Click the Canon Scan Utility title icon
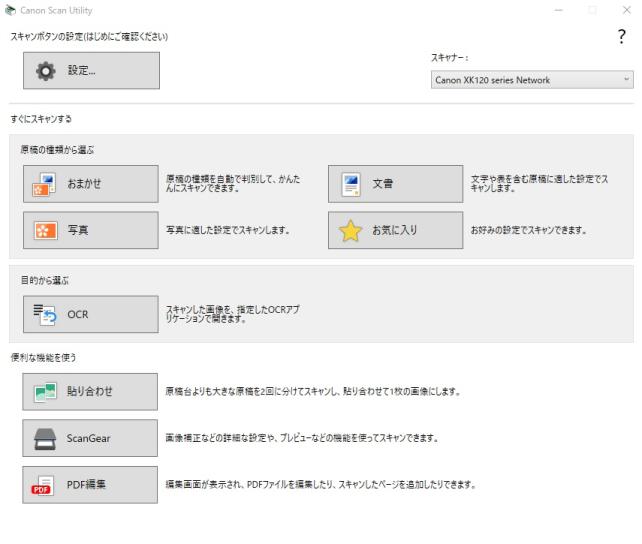The height and width of the screenshot is (544, 642). 10,10
